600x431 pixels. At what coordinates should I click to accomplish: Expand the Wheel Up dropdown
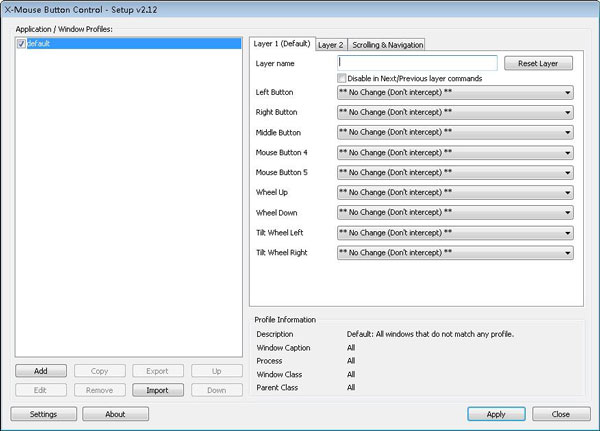pyautogui.click(x=455, y=193)
